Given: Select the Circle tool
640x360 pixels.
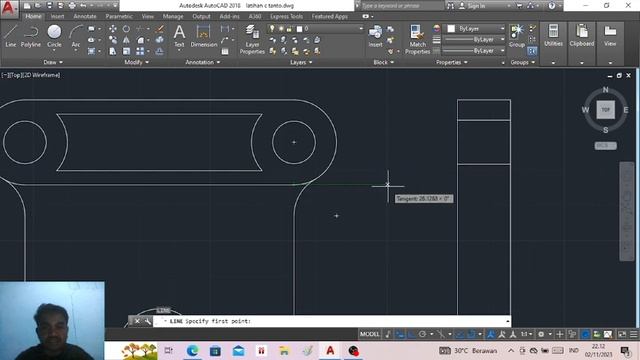Looking at the screenshot, I should [54, 36].
